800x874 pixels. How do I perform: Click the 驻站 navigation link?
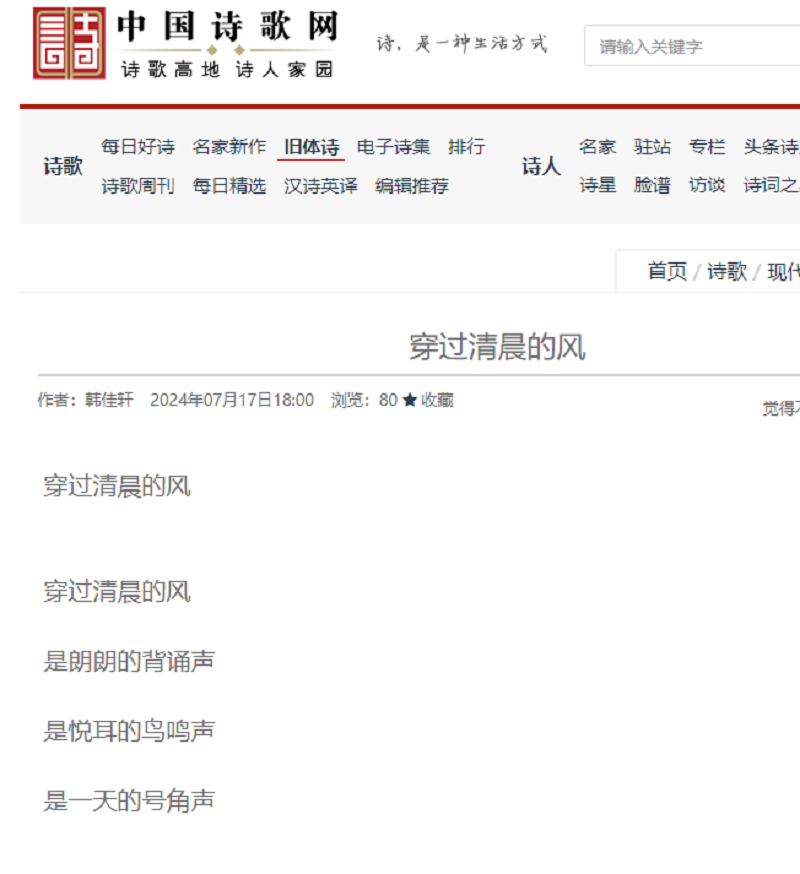tap(652, 147)
